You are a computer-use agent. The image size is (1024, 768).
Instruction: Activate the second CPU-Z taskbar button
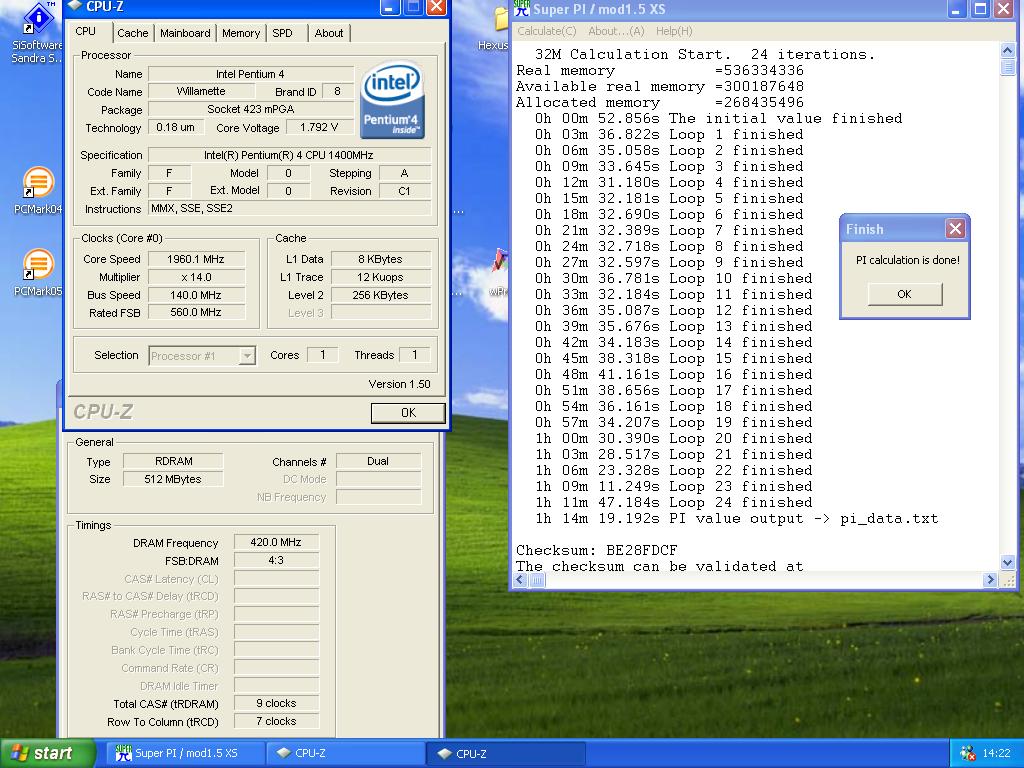(x=505, y=753)
